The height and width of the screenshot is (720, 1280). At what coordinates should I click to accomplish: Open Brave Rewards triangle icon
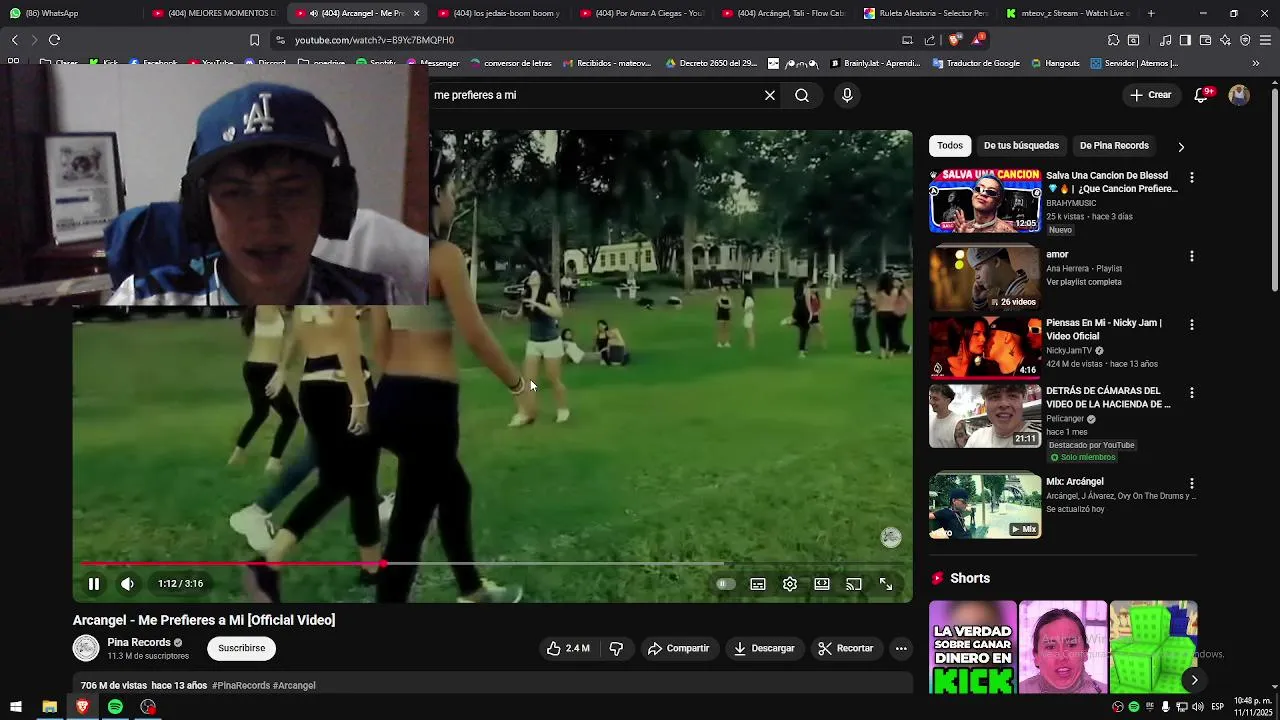[979, 40]
